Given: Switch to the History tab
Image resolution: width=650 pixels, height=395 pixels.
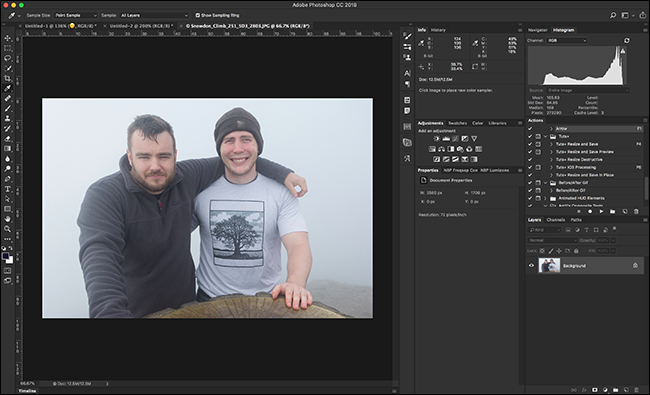Looking at the screenshot, I should click(x=438, y=30).
